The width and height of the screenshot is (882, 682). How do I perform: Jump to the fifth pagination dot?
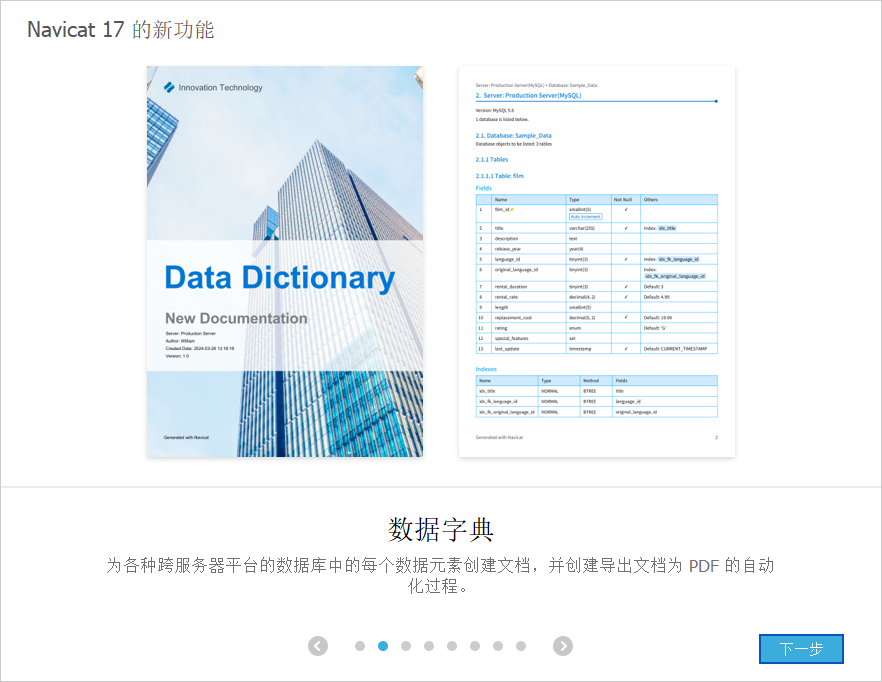click(x=452, y=646)
